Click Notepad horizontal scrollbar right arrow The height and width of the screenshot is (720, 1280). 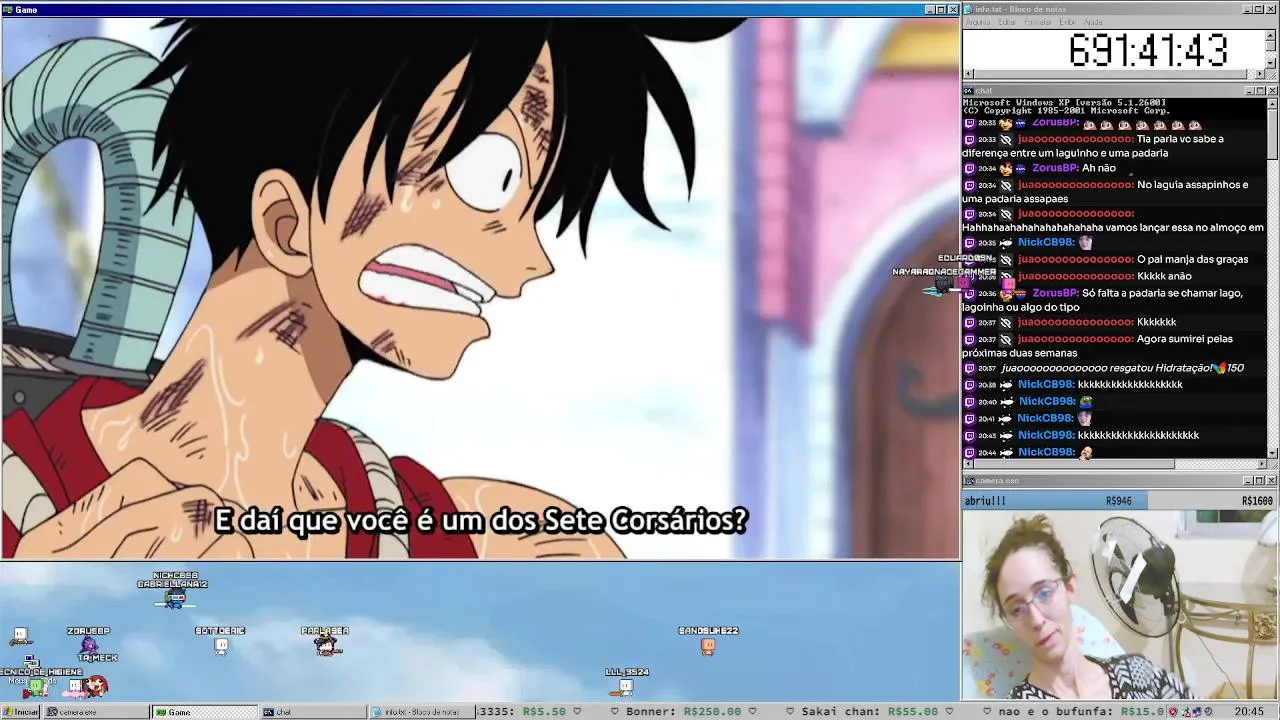tap(1260, 74)
